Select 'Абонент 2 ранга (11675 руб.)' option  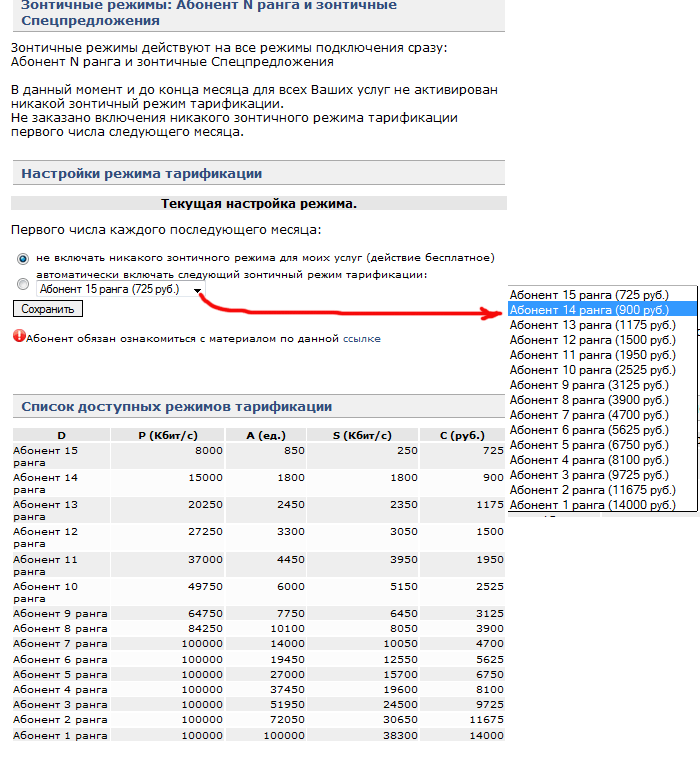603,490
